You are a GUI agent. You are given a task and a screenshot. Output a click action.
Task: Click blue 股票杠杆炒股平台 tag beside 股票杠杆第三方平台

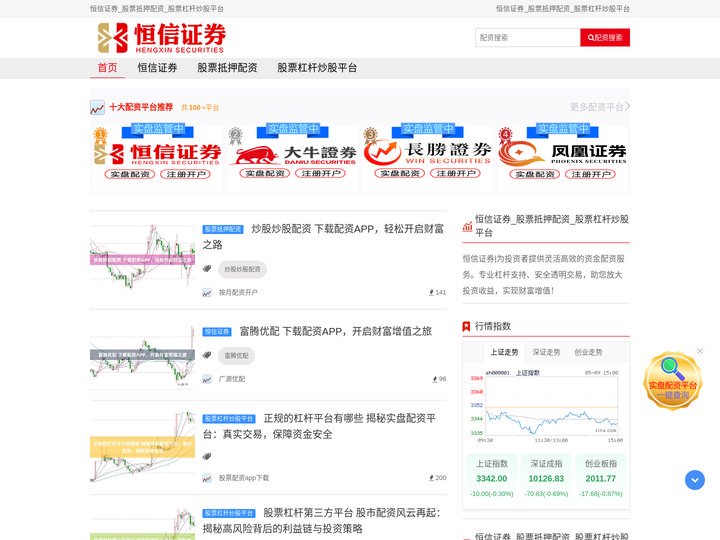(x=229, y=513)
